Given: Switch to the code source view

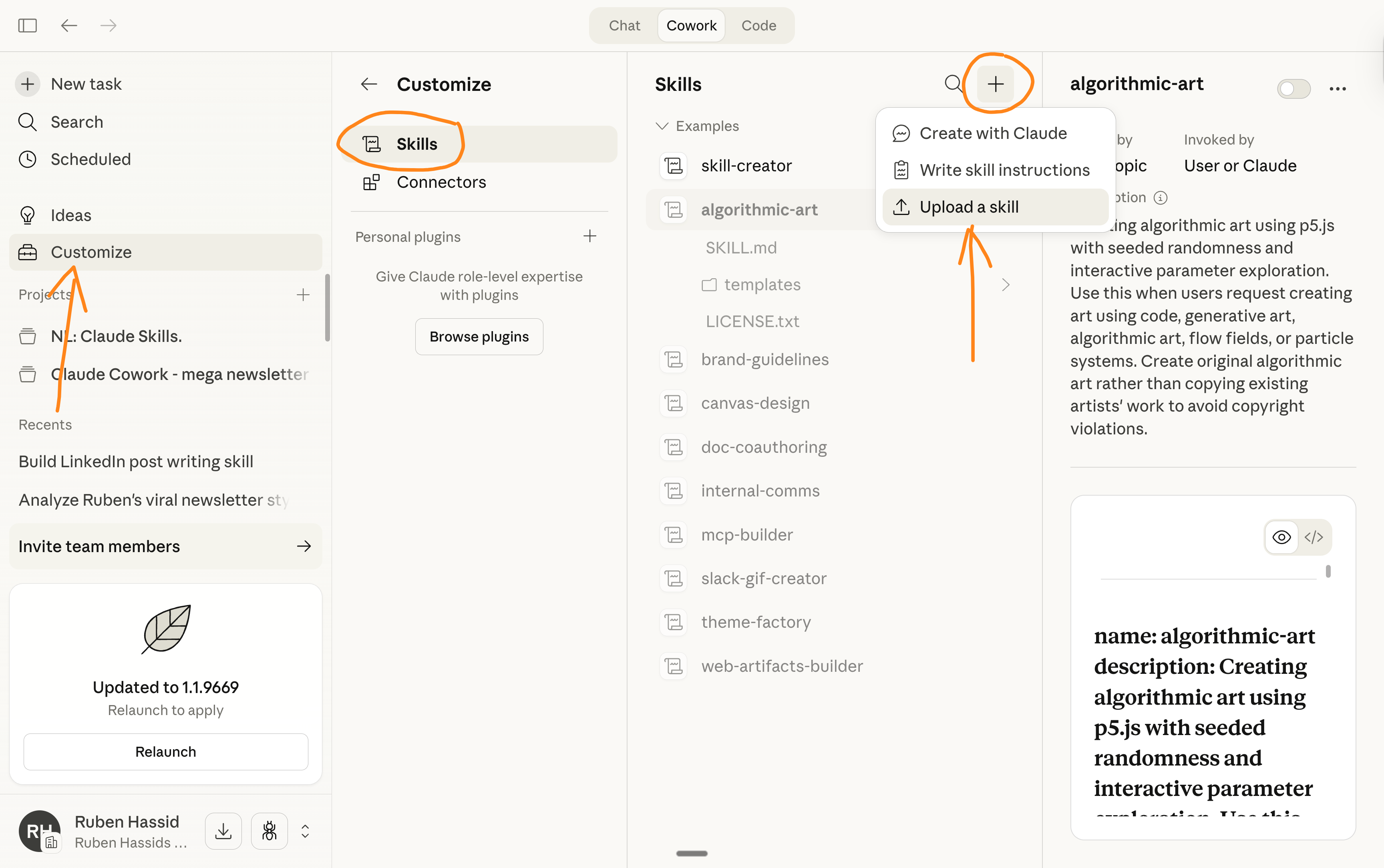Looking at the screenshot, I should [x=1314, y=537].
